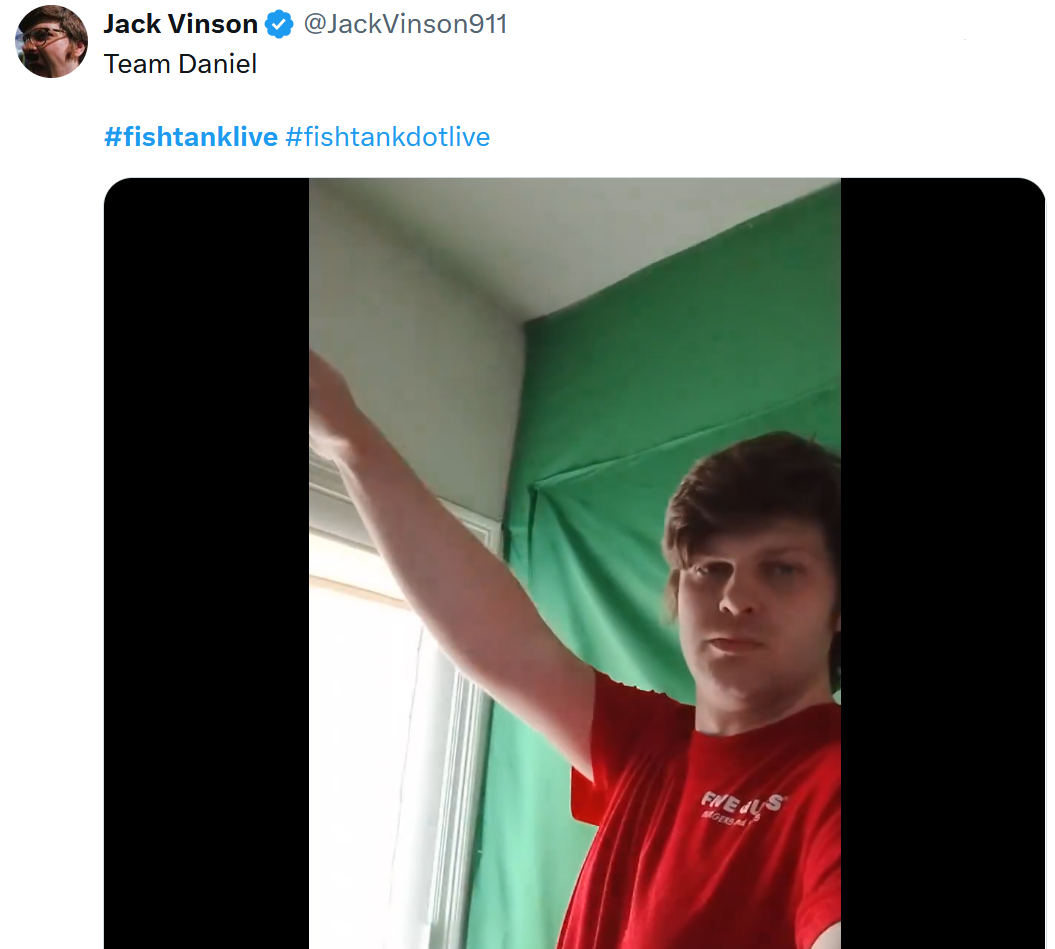This screenshot has height=949, width=1055.
Task: Open the #fishtanklive hashtag
Action: point(190,137)
